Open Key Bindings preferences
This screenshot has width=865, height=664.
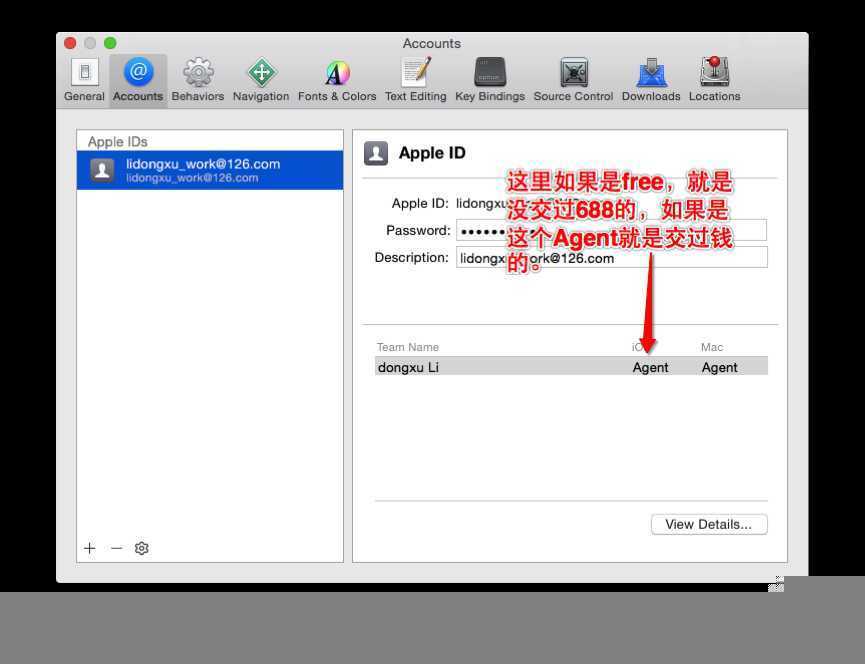(490, 80)
